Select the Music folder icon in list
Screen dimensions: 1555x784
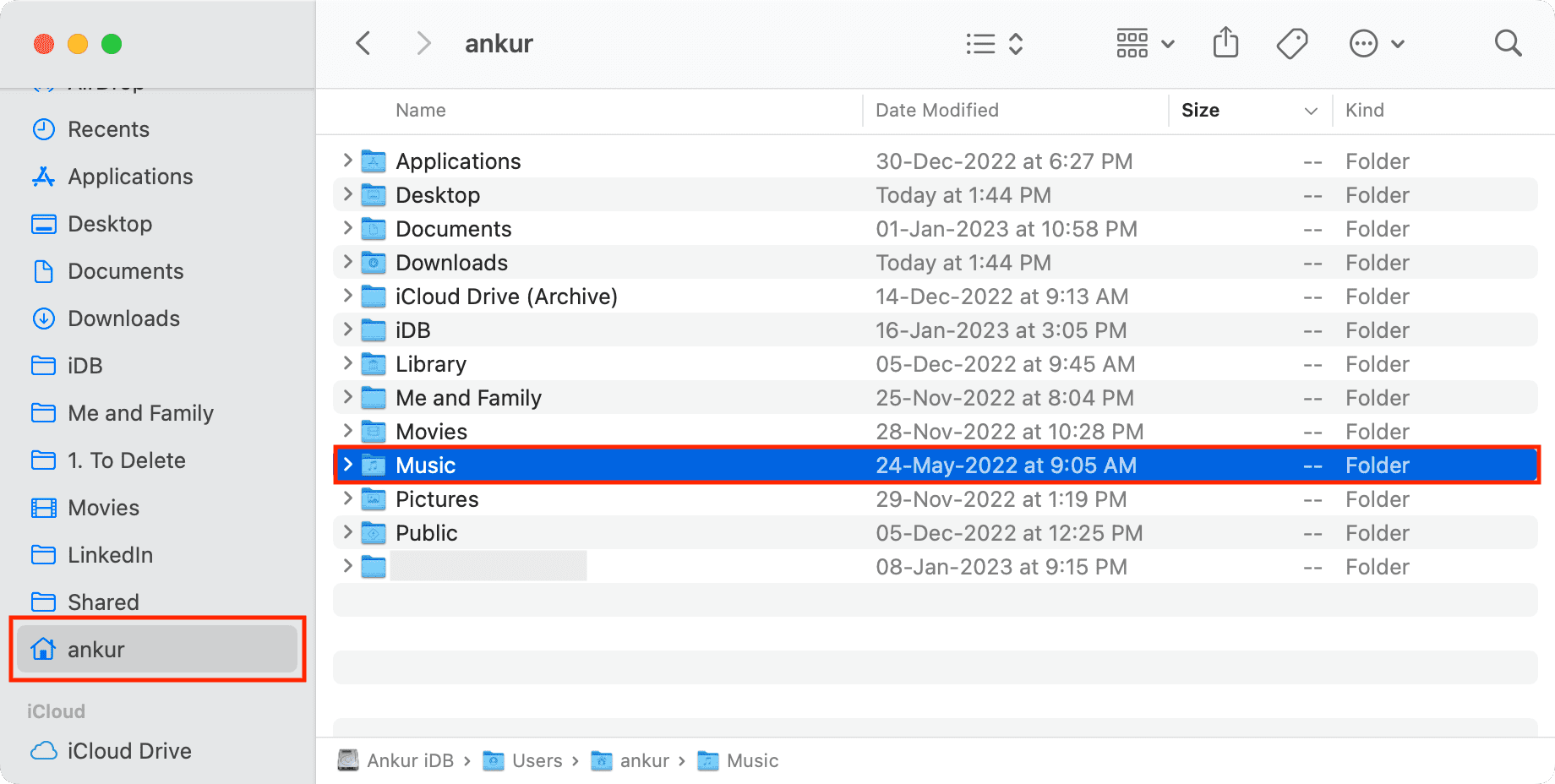[x=374, y=465]
